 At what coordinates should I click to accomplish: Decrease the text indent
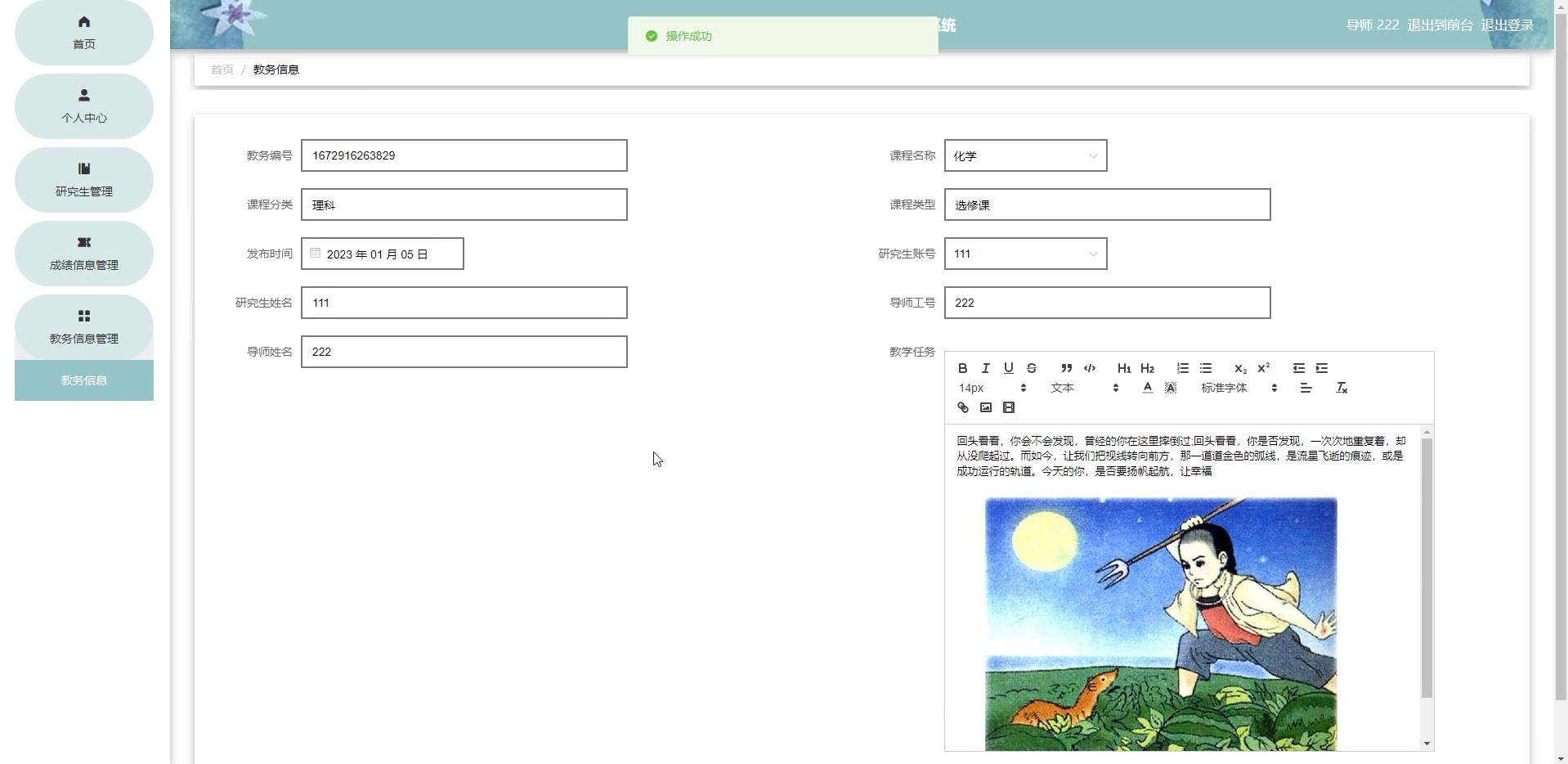[x=1299, y=368]
